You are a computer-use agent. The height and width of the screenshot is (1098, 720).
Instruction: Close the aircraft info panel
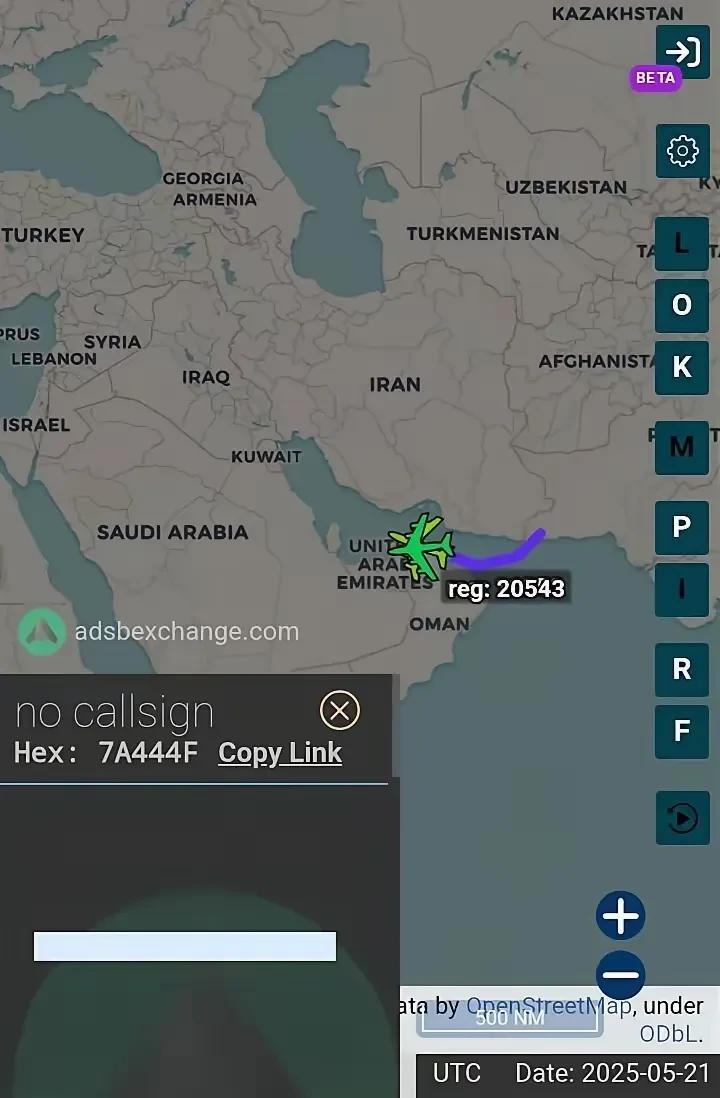[340, 711]
